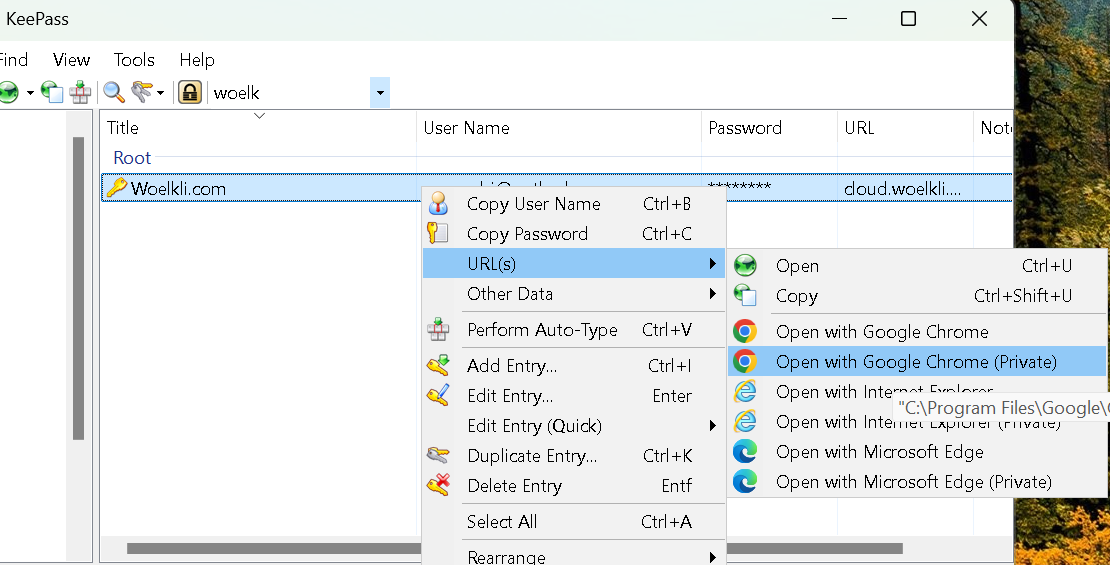Click the Edge icon beside Open with Microsoft Edge
Viewport: 1110px width, 565px height.
point(745,452)
